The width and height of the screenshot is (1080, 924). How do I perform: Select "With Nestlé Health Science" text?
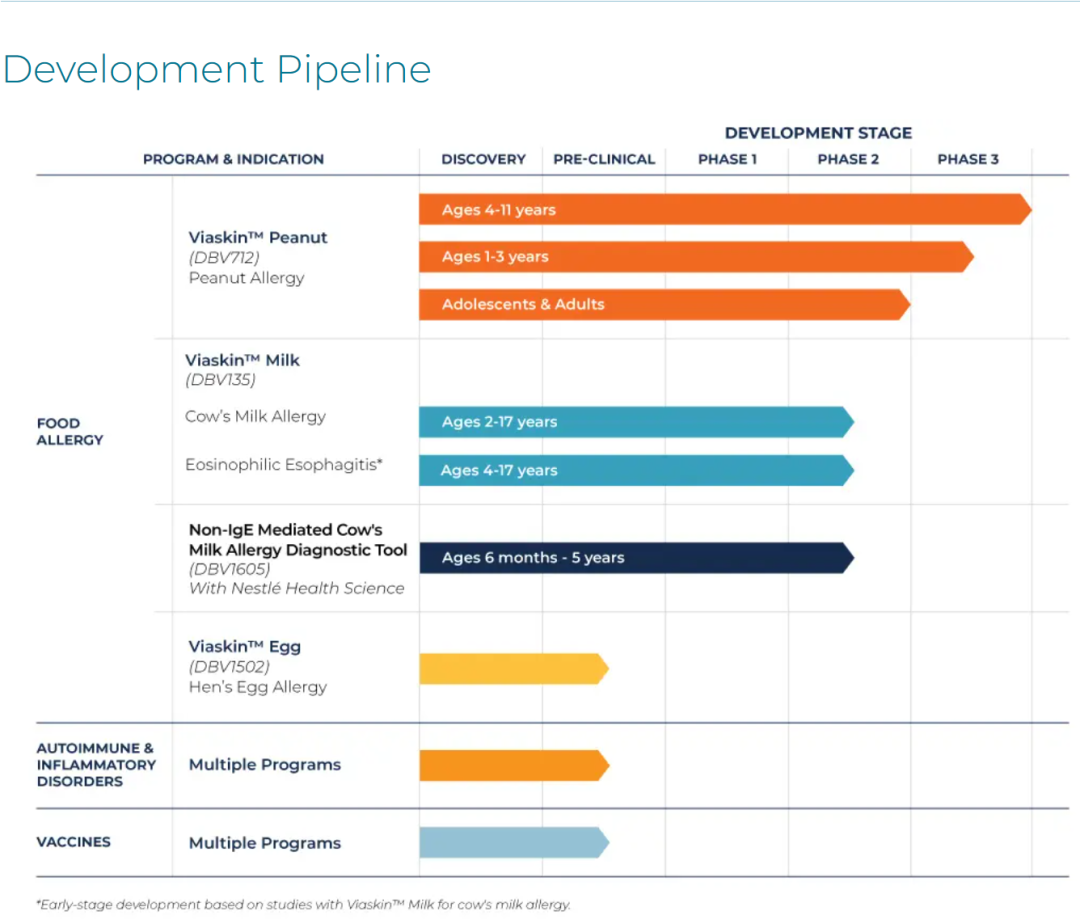(297, 588)
